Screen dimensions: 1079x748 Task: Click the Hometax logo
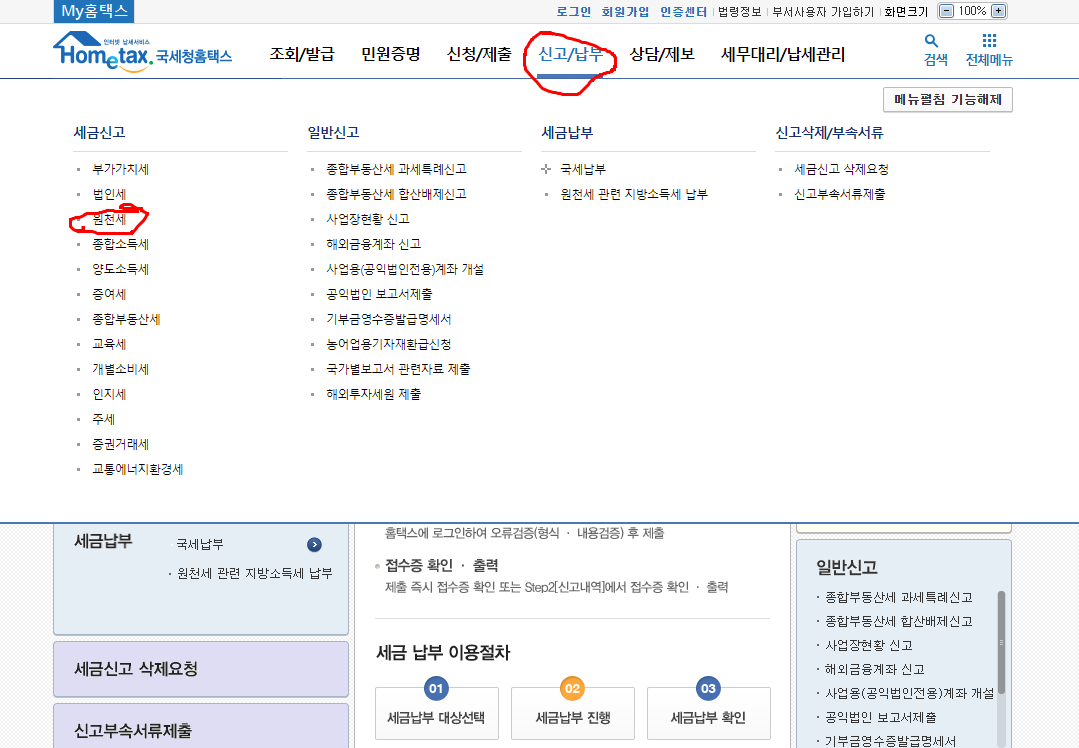point(142,52)
